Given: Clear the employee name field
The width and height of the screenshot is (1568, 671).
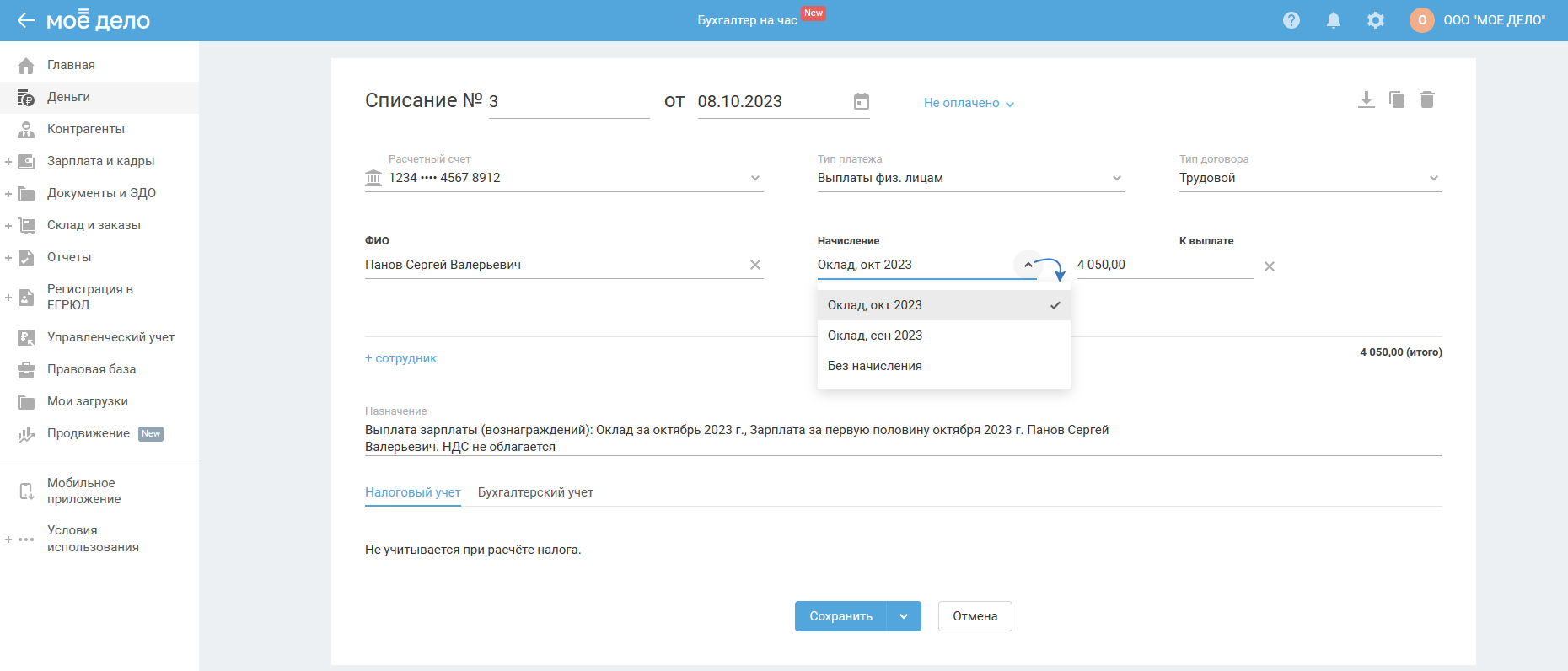Looking at the screenshot, I should point(754,265).
